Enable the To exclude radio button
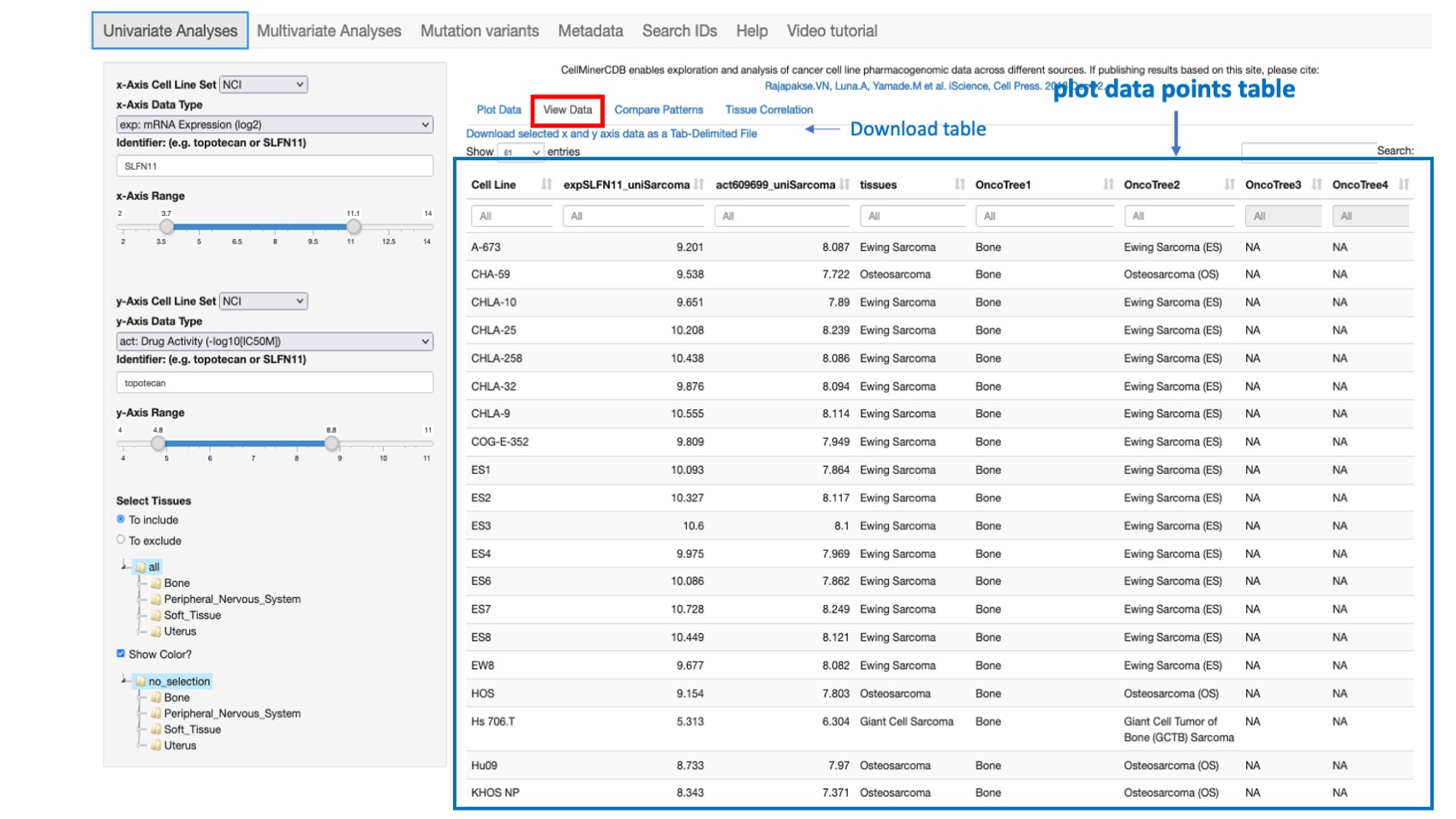Screen dimensions: 1456x819 [x=120, y=540]
